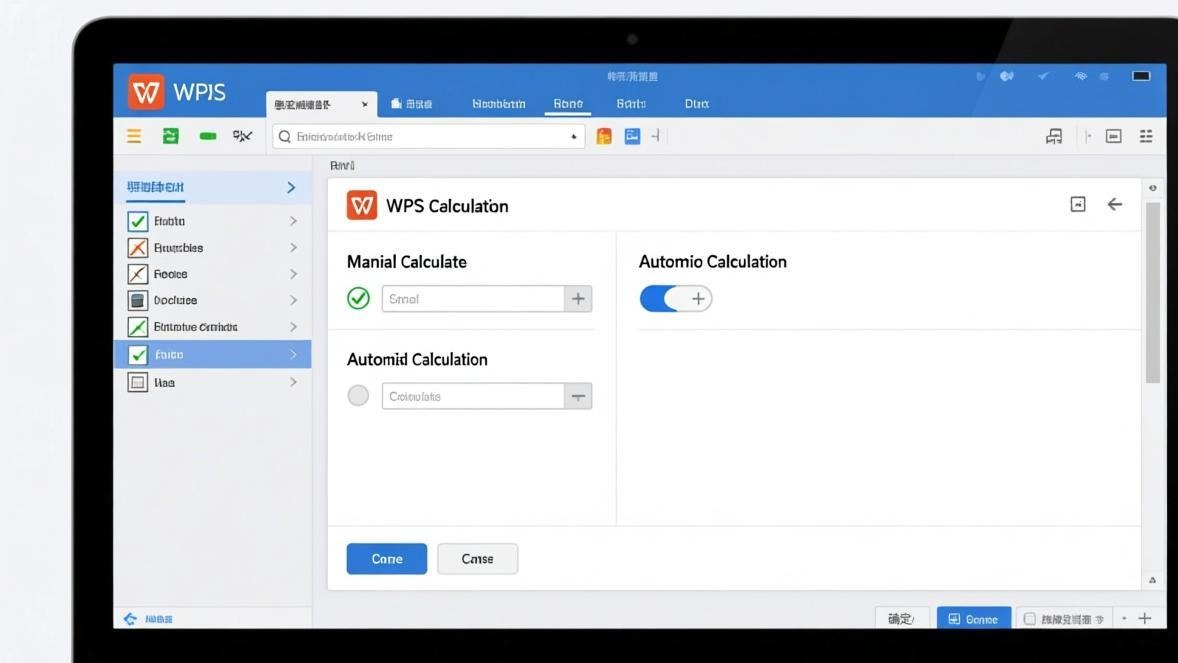Click the green save icon in toolbar

pos(171,136)
